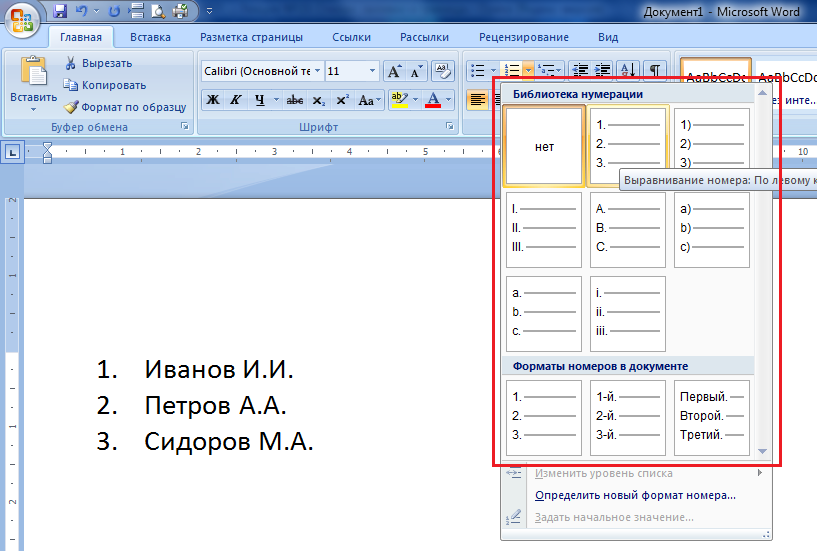Image resolution: width=817 pixels, height=551 pixels.
Task: Apply superscript formatting
Action: tap(342, 100)
